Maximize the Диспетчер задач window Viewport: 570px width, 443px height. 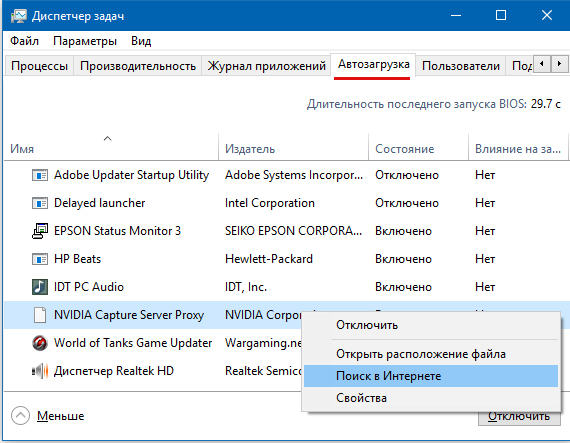click(501, 15)
